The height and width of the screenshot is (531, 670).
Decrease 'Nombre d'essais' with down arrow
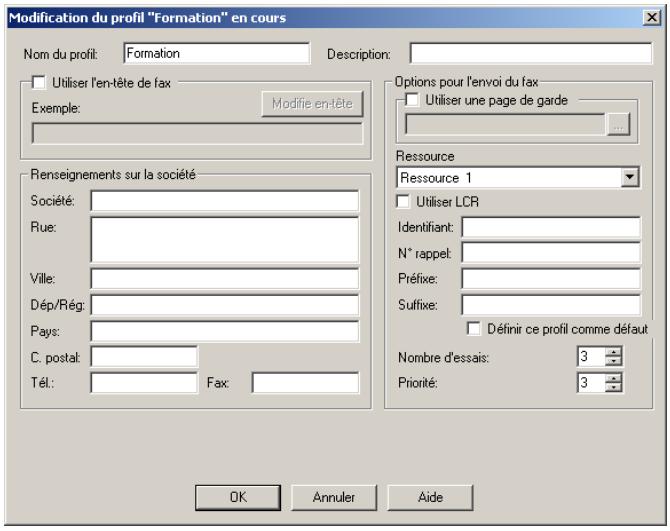(x=617, y=360)
